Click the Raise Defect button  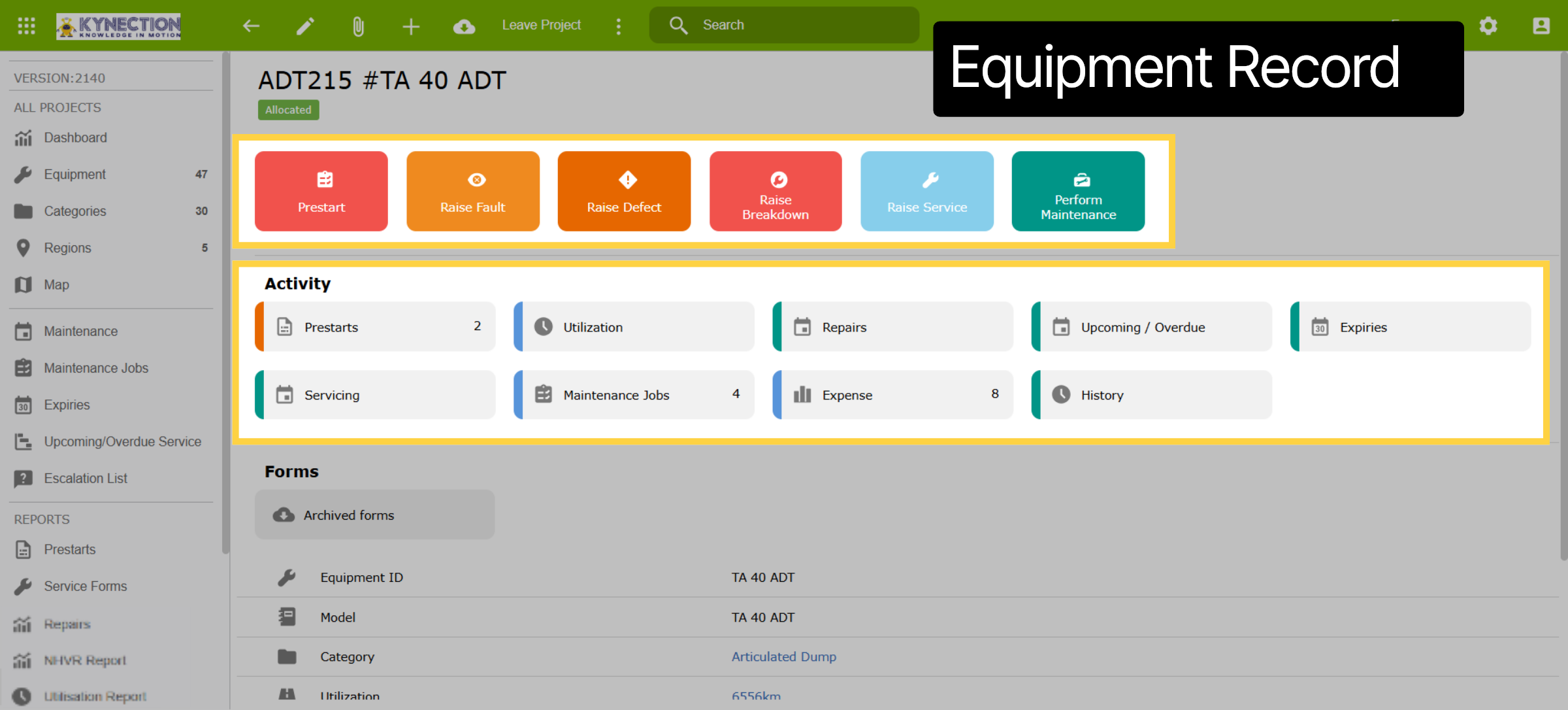click(x=624, y=191)
